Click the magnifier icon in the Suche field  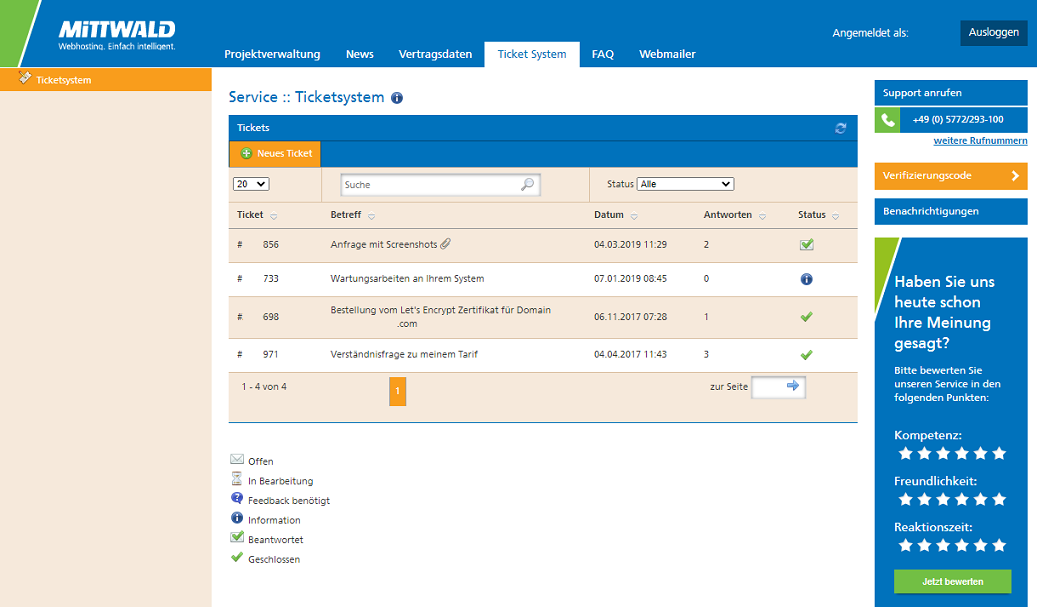tap(527, 184)
